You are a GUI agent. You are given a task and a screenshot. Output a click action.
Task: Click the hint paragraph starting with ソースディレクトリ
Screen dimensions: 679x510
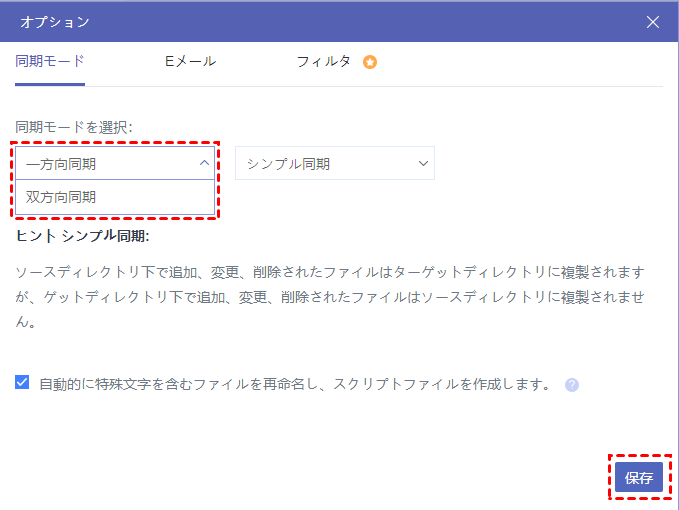point(330,297)
